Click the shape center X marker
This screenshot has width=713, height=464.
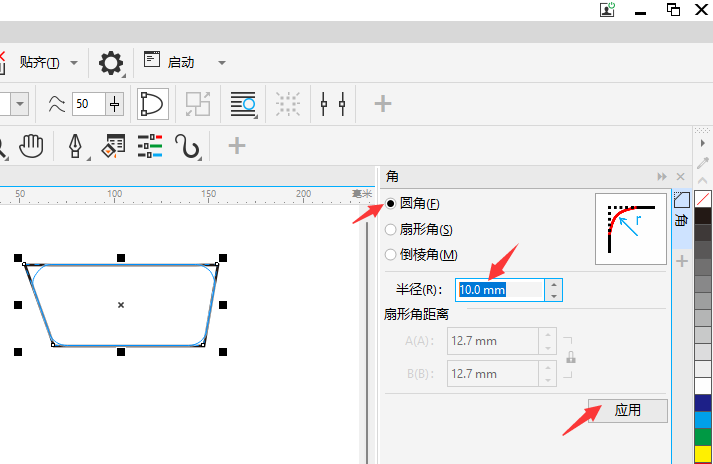pos(121,305)
